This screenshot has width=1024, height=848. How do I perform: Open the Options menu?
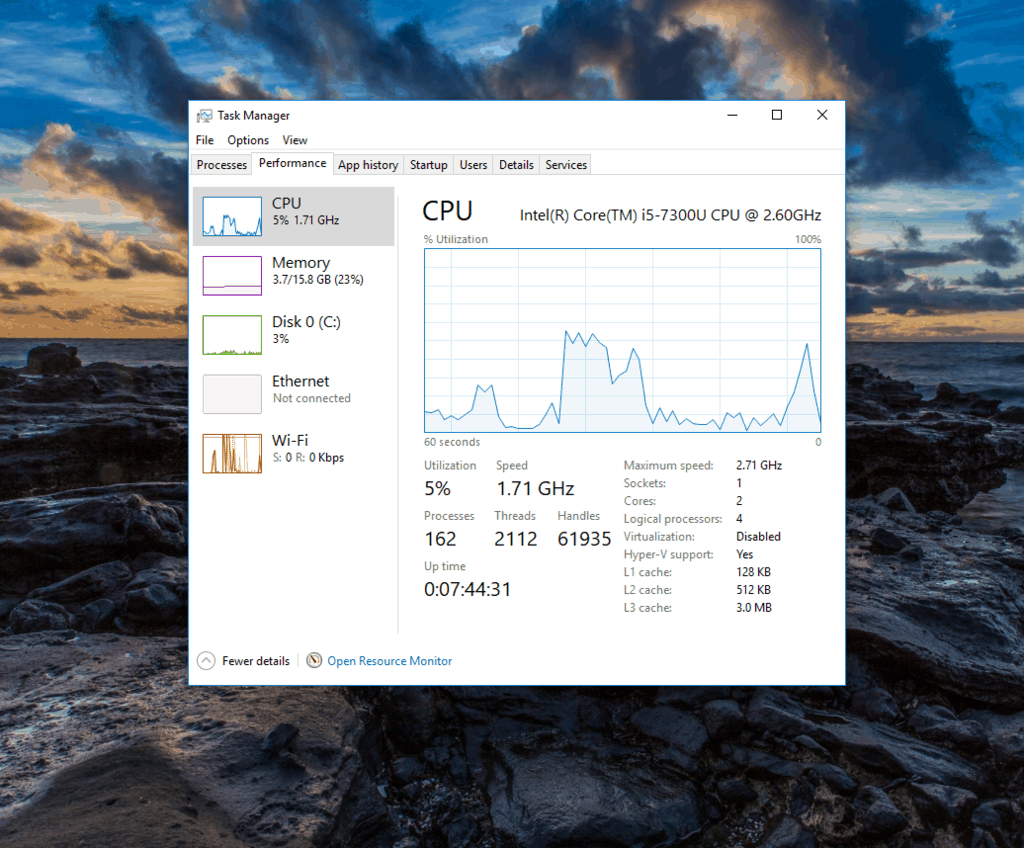[248, 140]
